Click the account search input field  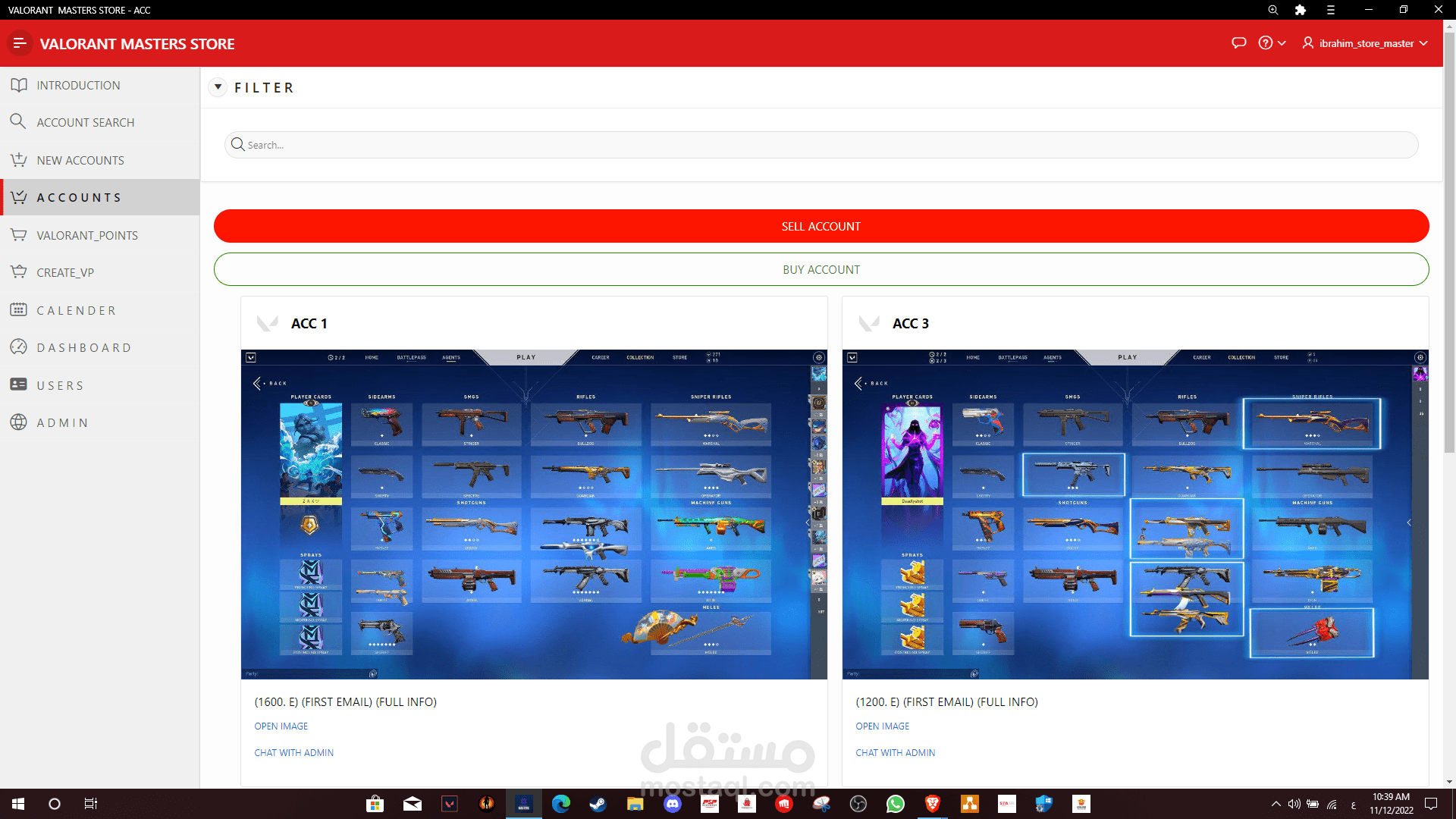(821, 145)
